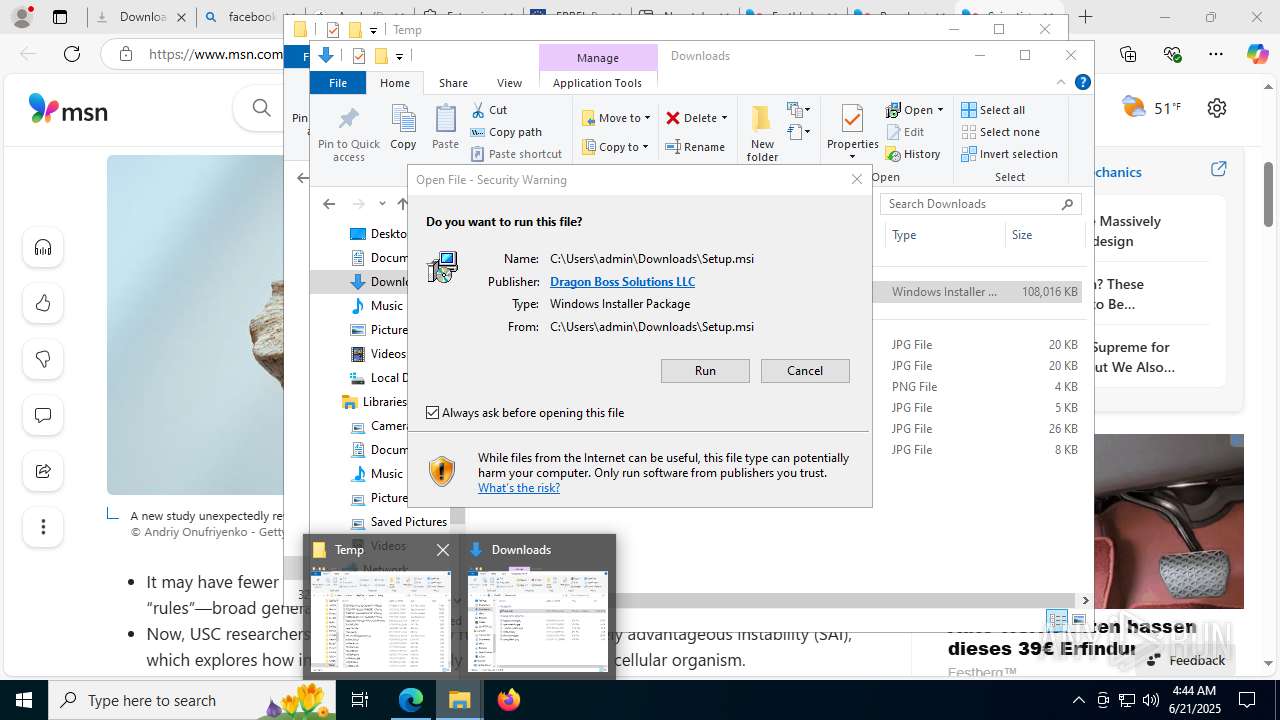This screenshot has width=1280, height=720.
Task: Switch to the Temp window thumbnail
Action: 381,620
